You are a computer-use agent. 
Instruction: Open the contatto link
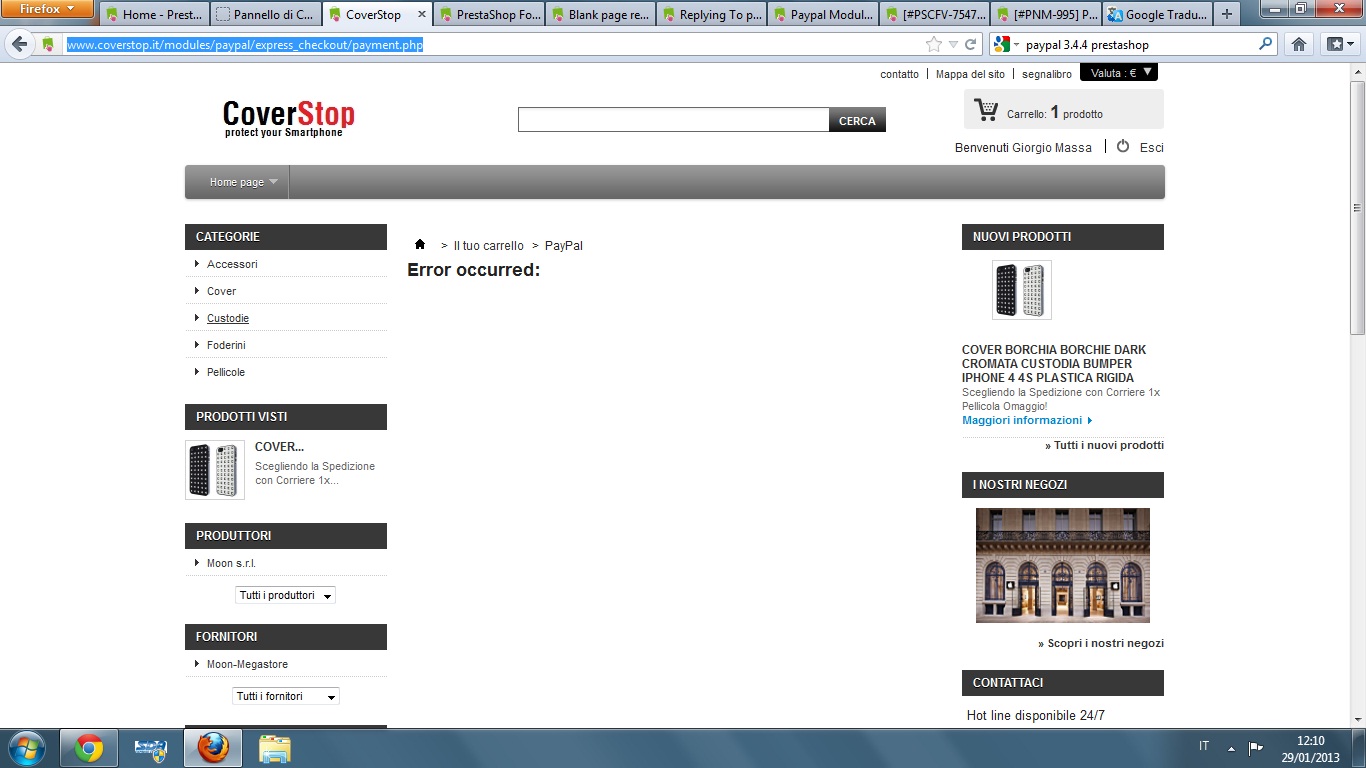(899, 74)
